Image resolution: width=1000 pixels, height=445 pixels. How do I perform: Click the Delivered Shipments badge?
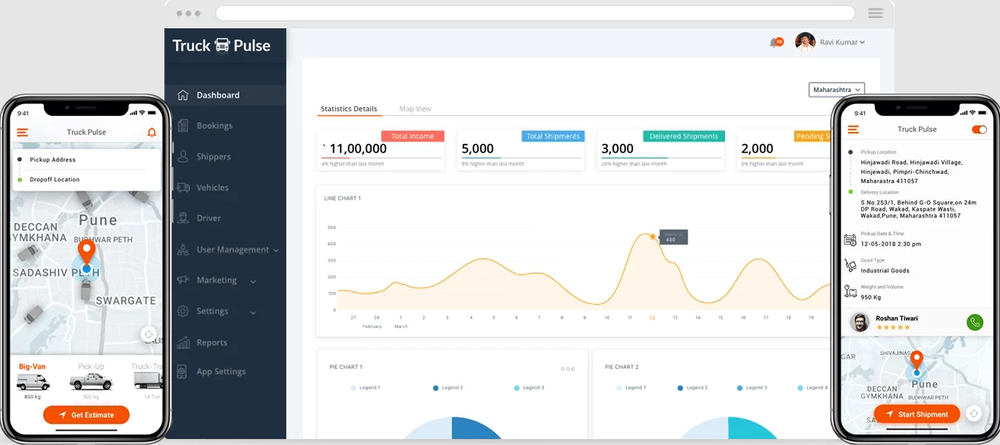(x=684, y=136)
